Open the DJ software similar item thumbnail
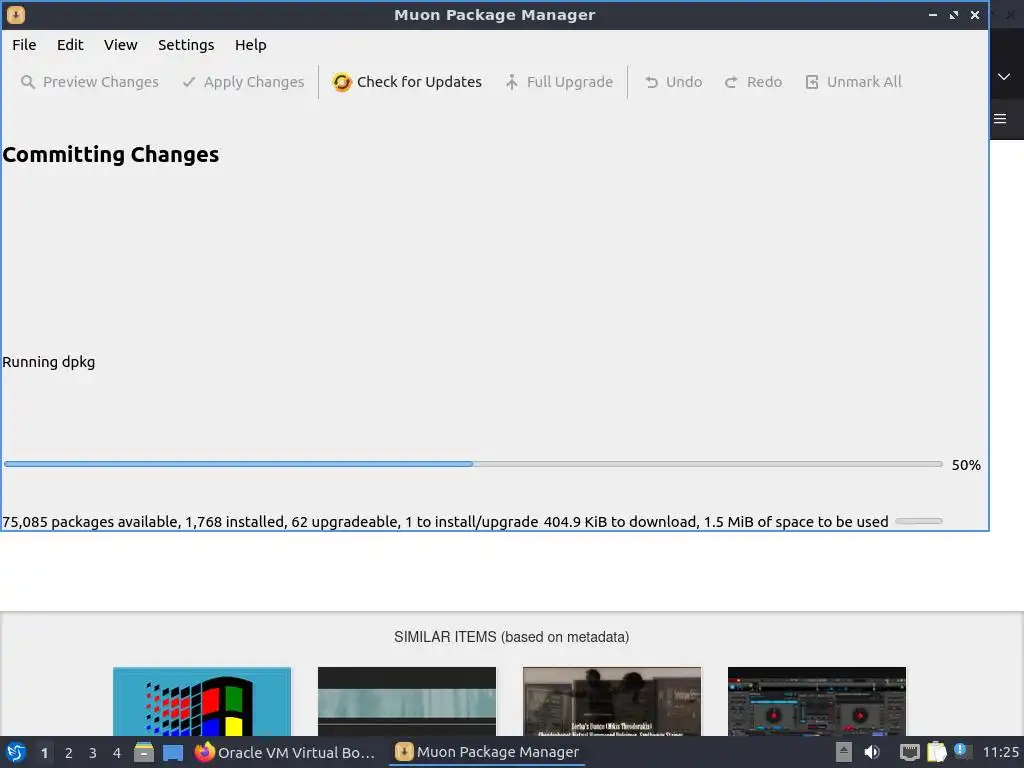This screenshot has height=768, width=1024. (817, 701)
